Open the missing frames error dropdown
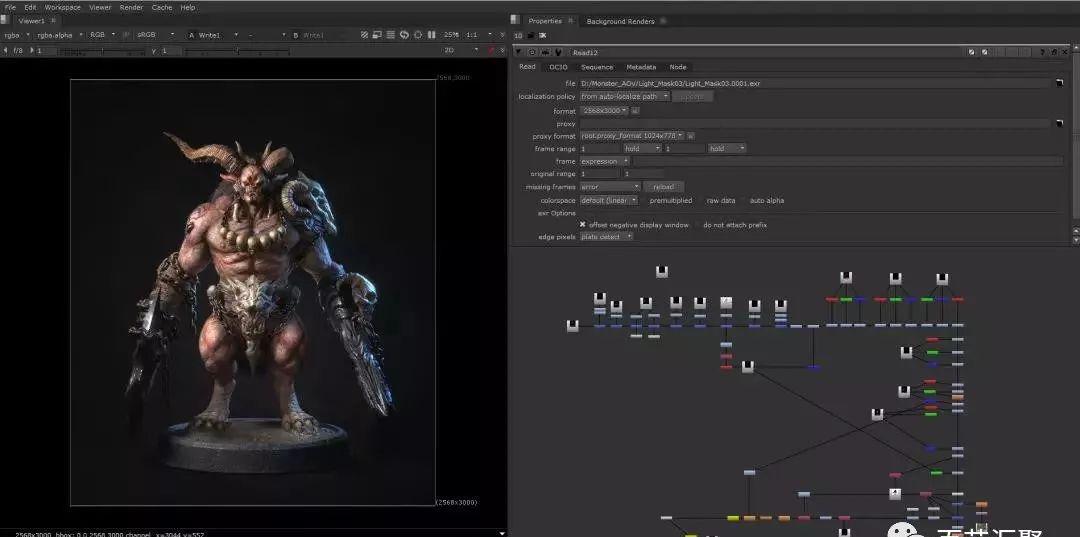 [610, 187]
